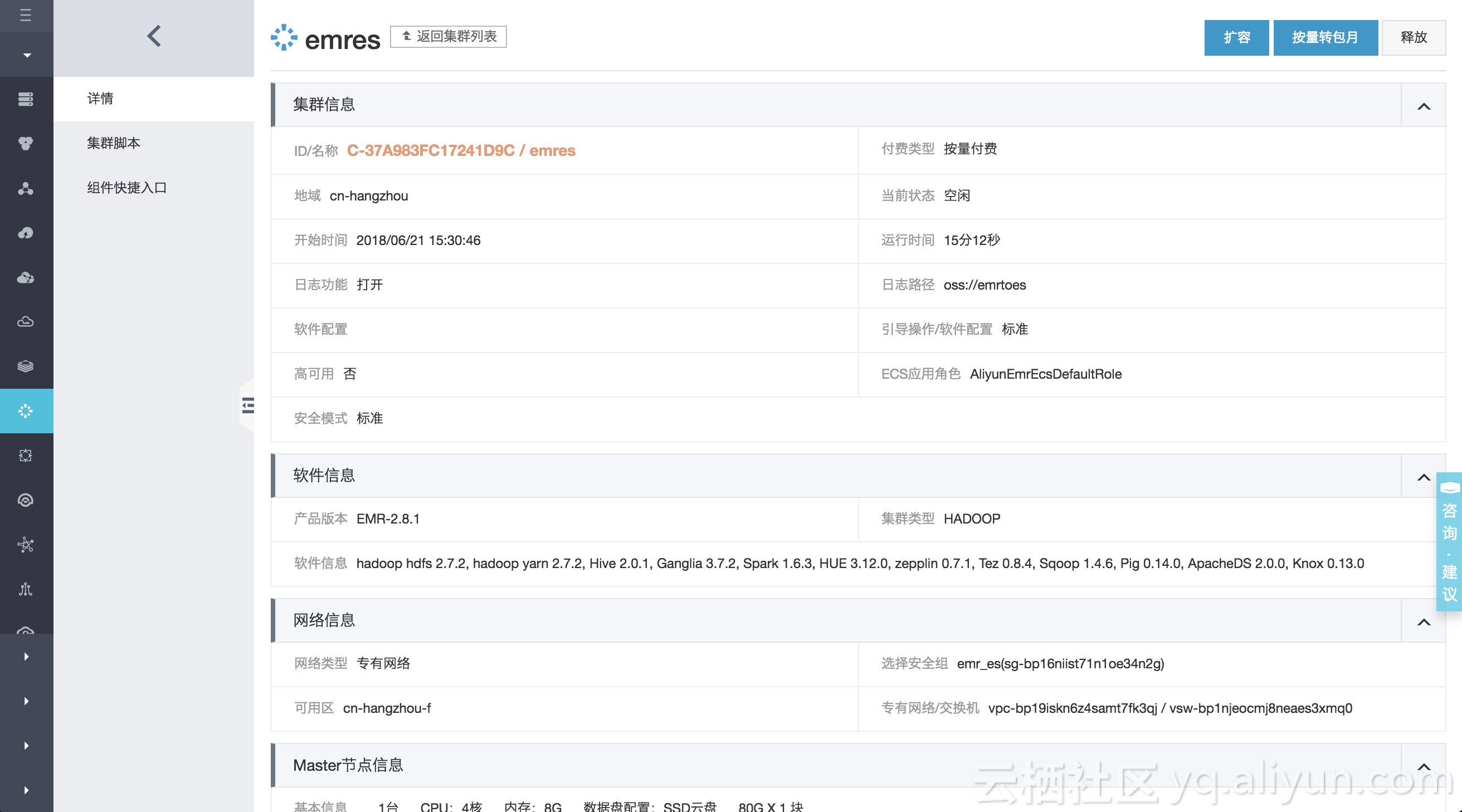1462x812 pixels.
Task: Click the cluster ID C-37A983FC17241D9C / emres
Action: point(461,150)
